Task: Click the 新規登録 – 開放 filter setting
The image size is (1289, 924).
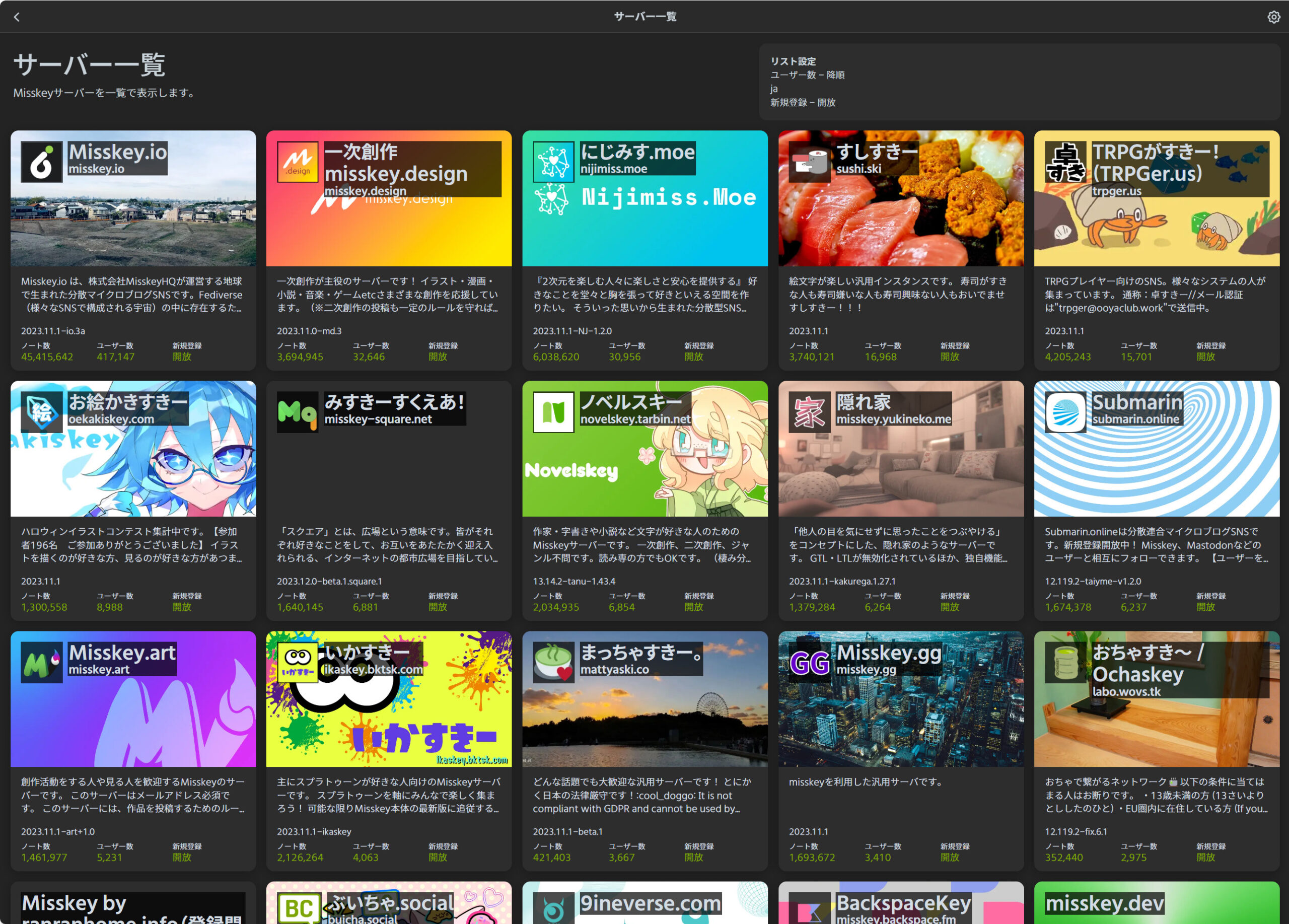Action: 803,102
